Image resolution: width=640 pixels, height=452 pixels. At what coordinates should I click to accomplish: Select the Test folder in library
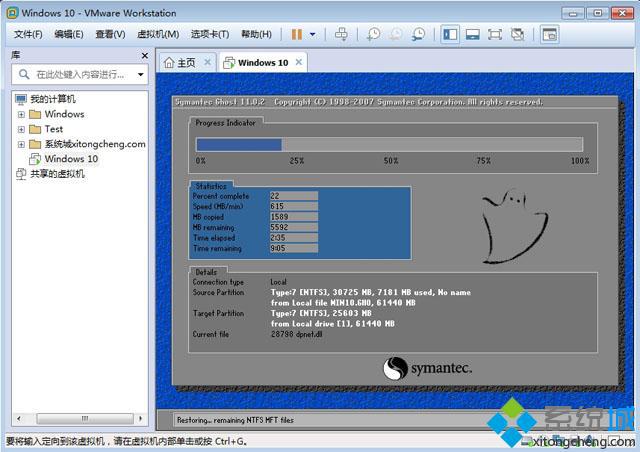[54, 129]
